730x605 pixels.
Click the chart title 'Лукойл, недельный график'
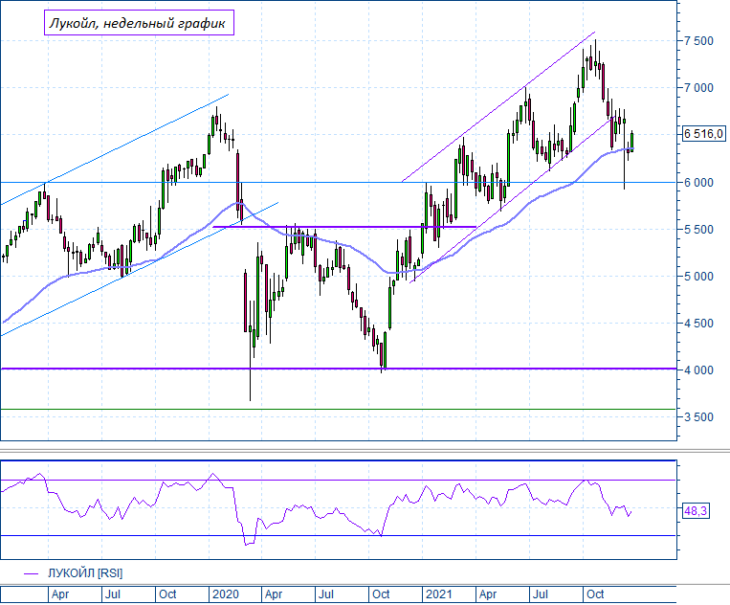click(139, 23)
